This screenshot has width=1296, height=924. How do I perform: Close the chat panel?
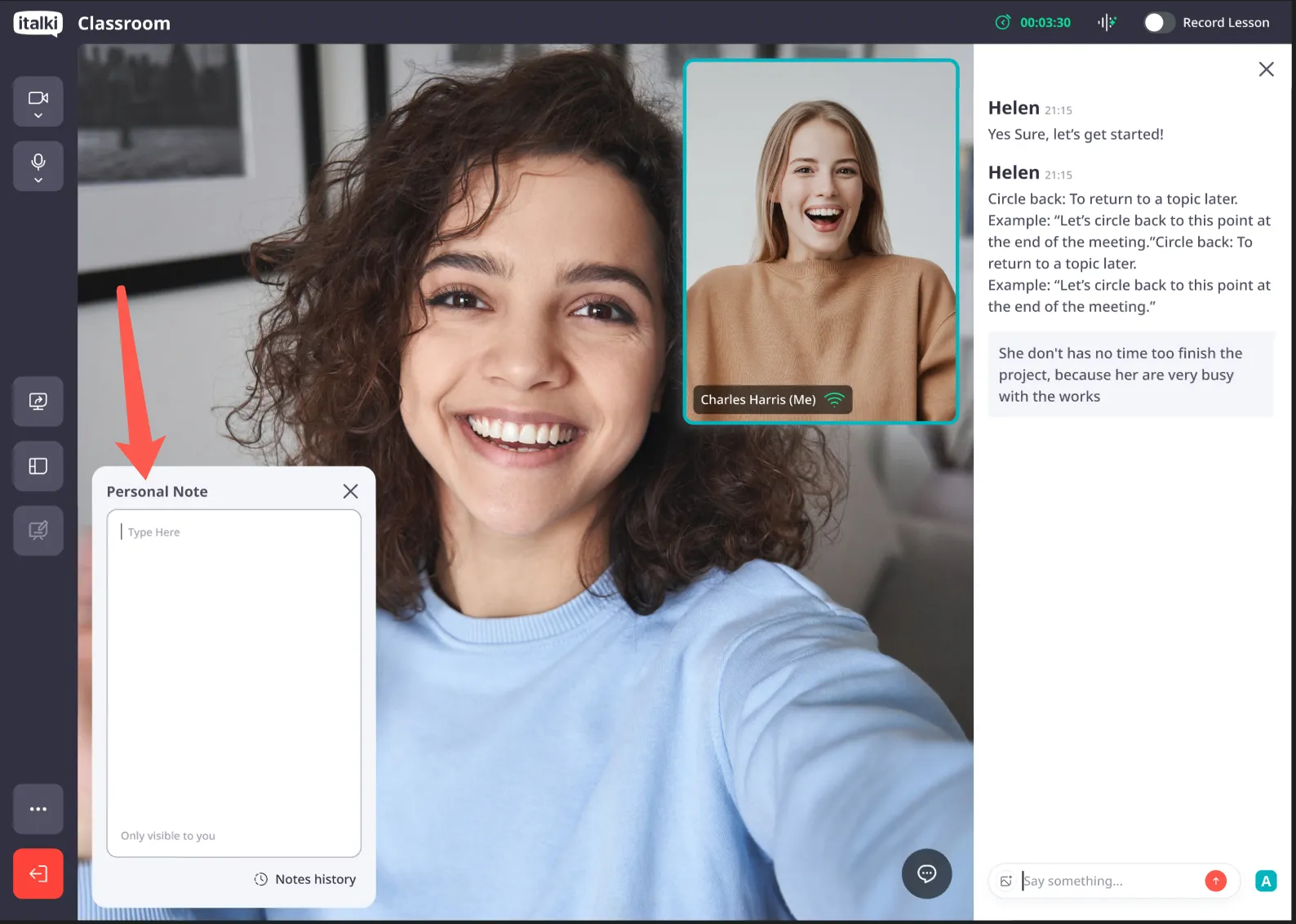tap(1266, 69)
